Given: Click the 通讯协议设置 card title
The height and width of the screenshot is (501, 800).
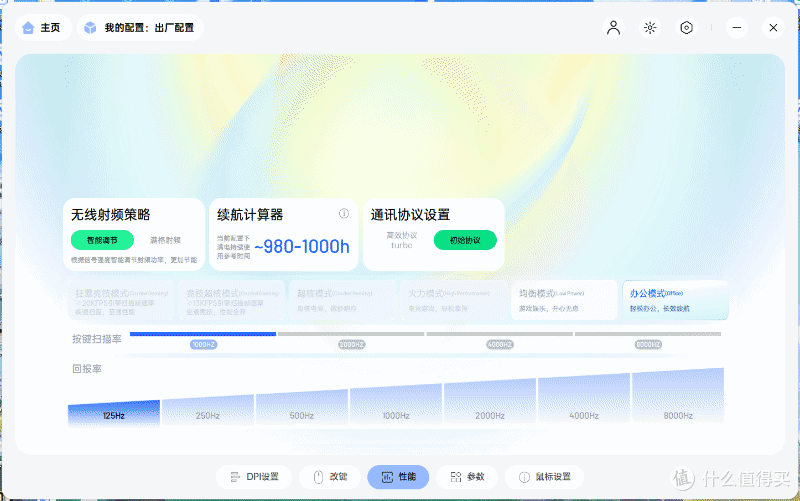Looking at the screenshot, I should point(410,215).
